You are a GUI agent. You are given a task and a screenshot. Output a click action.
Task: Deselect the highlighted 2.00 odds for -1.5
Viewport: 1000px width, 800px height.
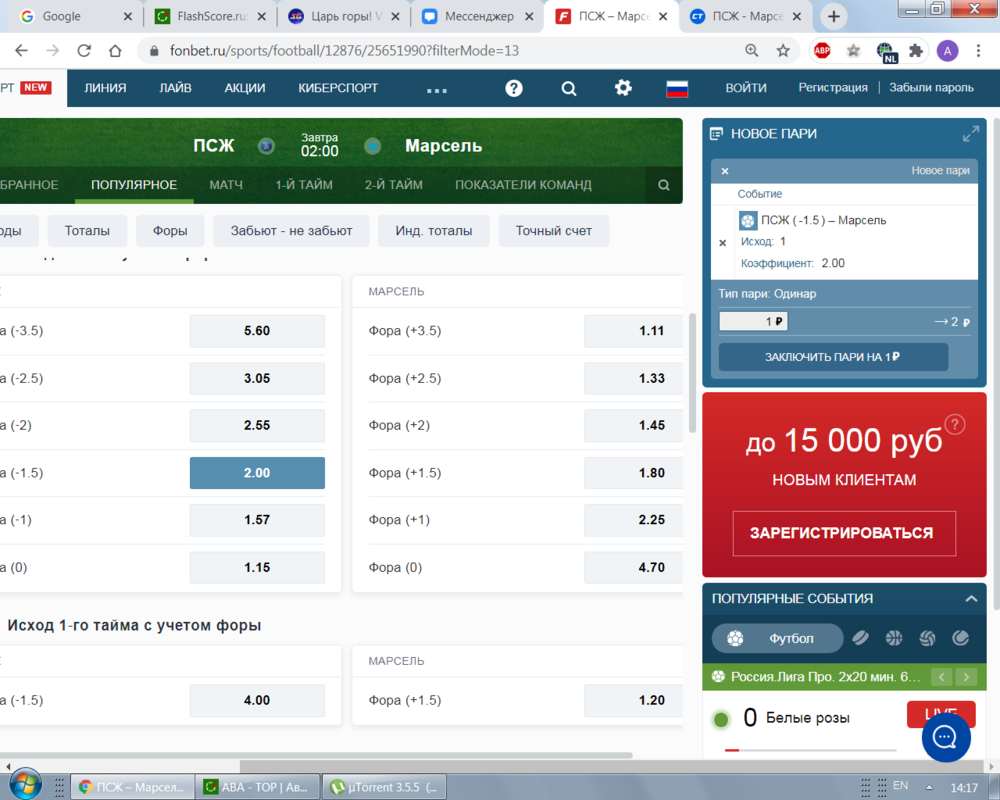[x=257, y=473]
